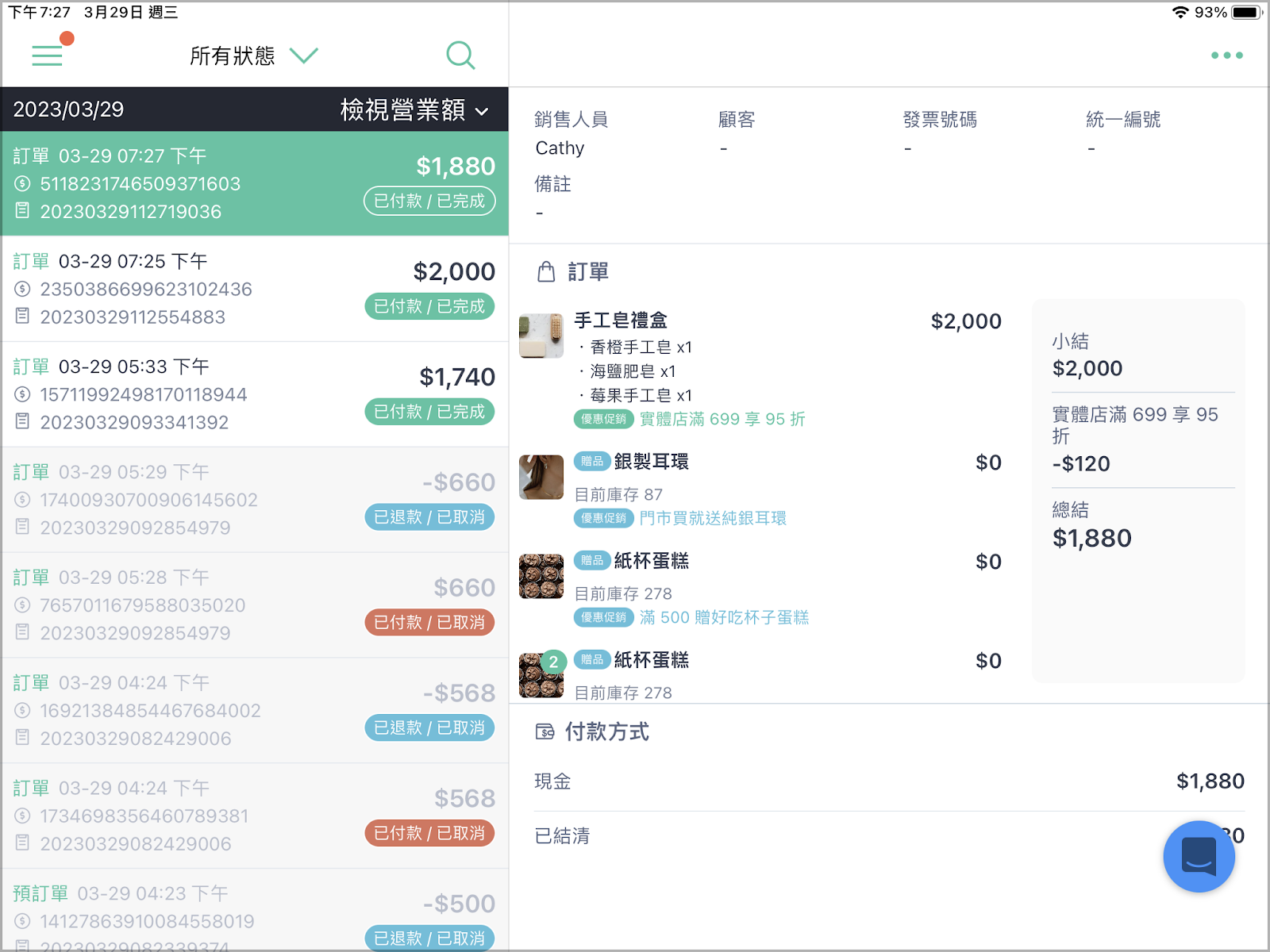Screen dimensions: 1270x952
Task: Open the hamburger menu with notification dot
Action: click(48, 55)
